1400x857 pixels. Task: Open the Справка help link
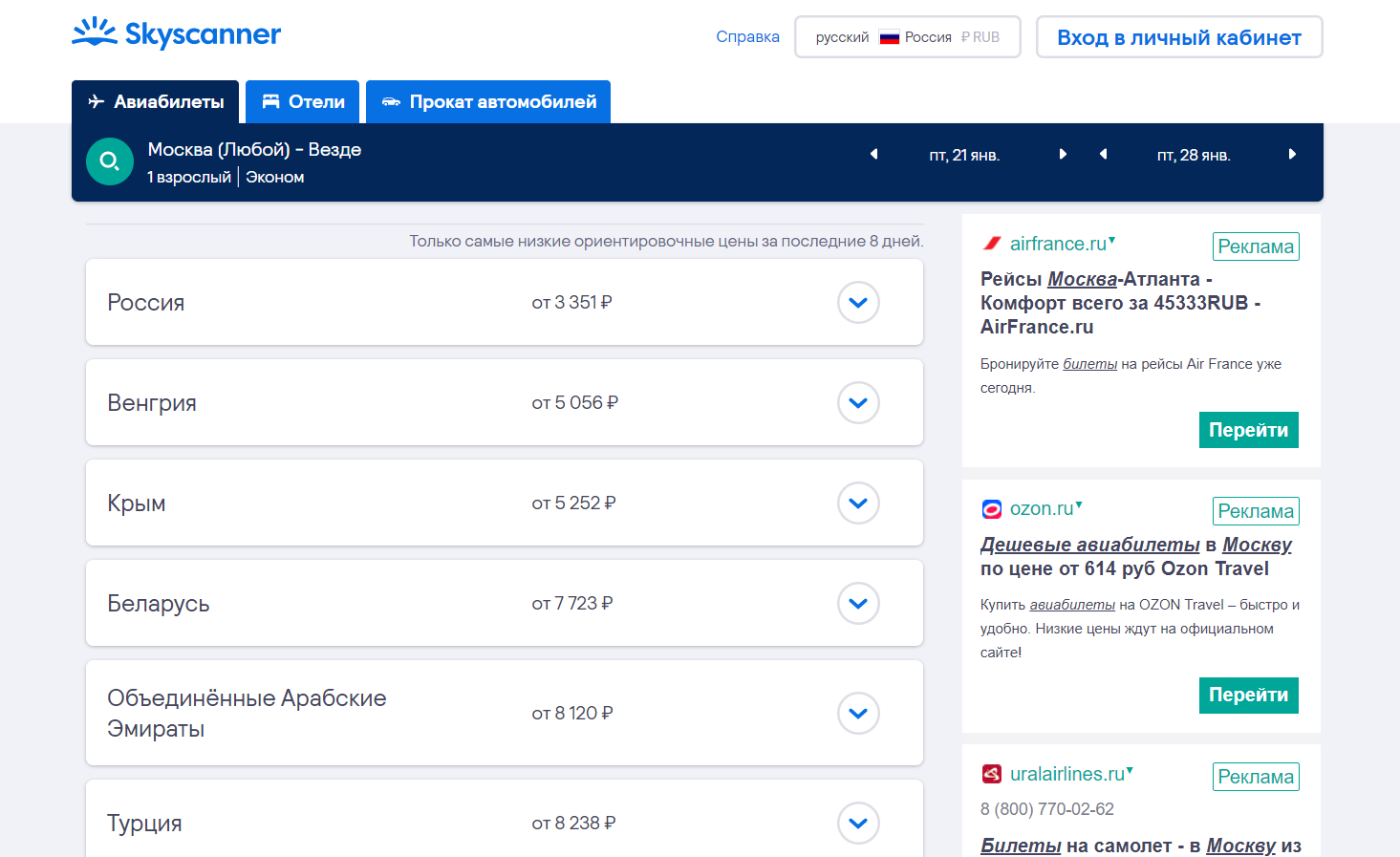pos(747,37)
